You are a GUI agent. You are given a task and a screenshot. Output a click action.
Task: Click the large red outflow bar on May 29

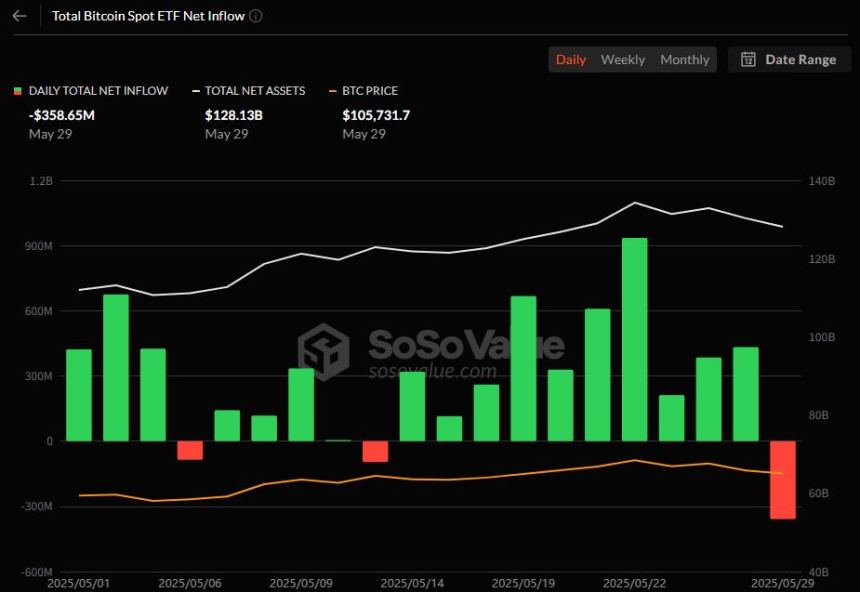(783, 480)
